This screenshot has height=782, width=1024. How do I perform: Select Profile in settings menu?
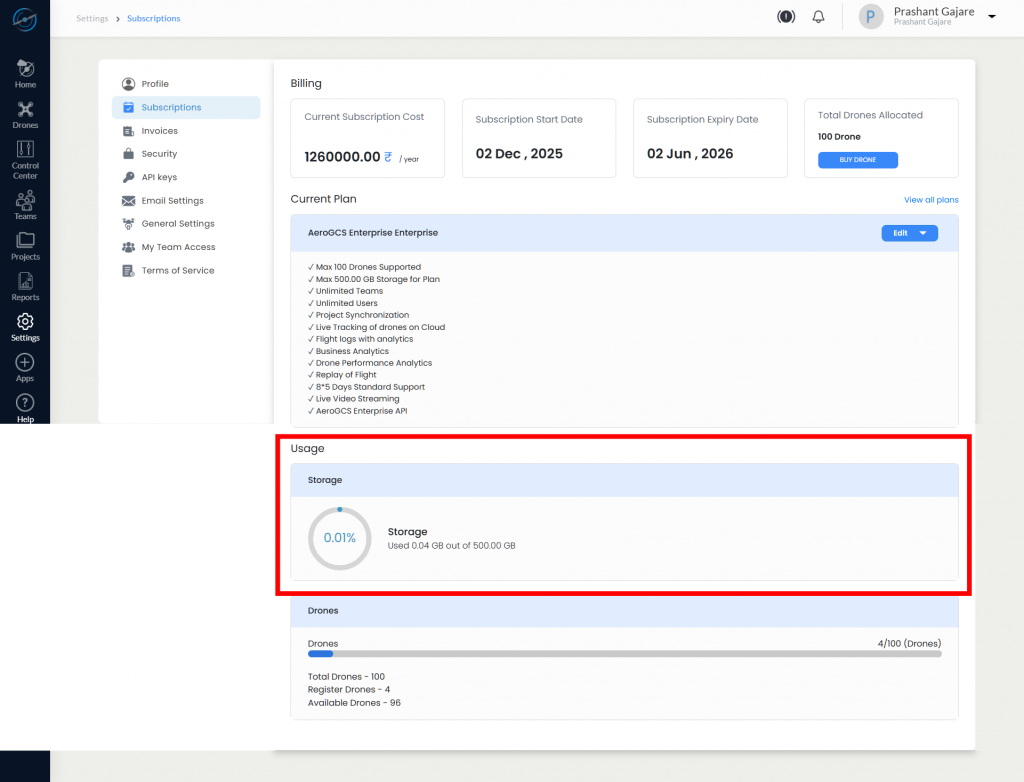154,84
